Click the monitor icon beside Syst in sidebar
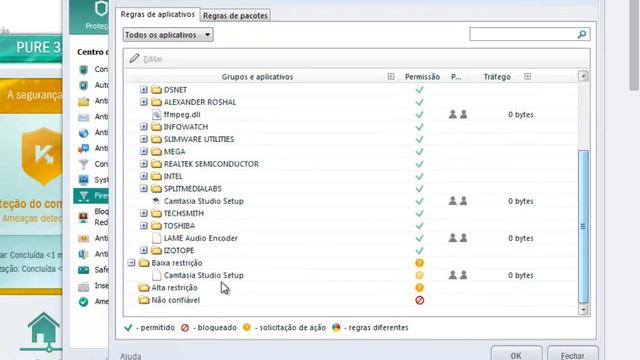Screen dimensions: 640x360 83,180
